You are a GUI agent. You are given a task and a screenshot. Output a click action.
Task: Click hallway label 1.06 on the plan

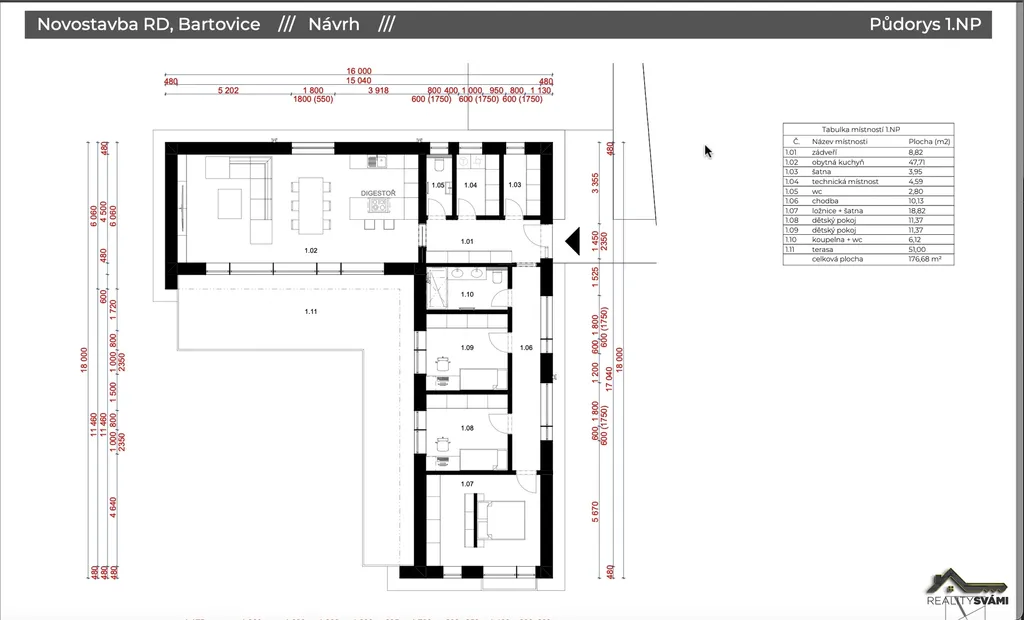[526, 347]
